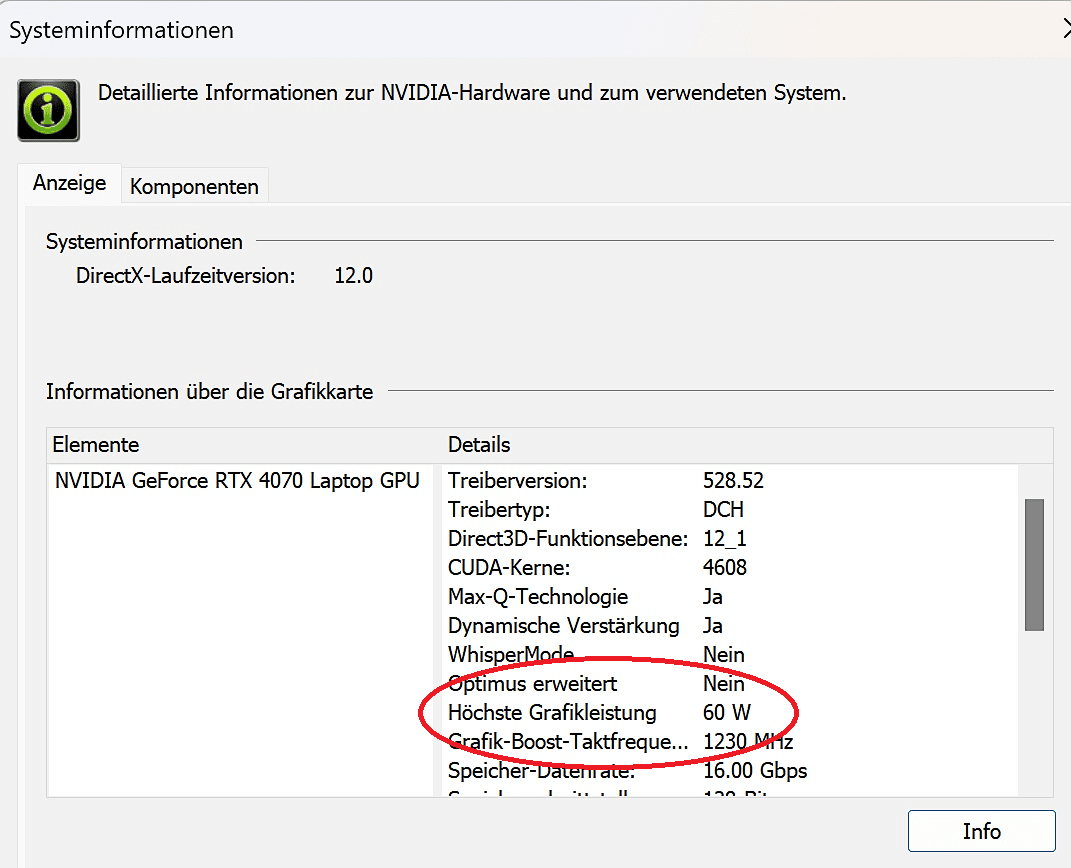Select the Grafik-Boost-Taktfrequenz label

point(568,742)
